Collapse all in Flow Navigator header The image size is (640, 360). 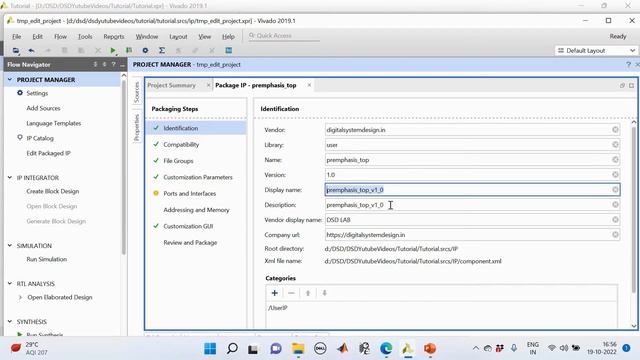(x=95, y=64)
